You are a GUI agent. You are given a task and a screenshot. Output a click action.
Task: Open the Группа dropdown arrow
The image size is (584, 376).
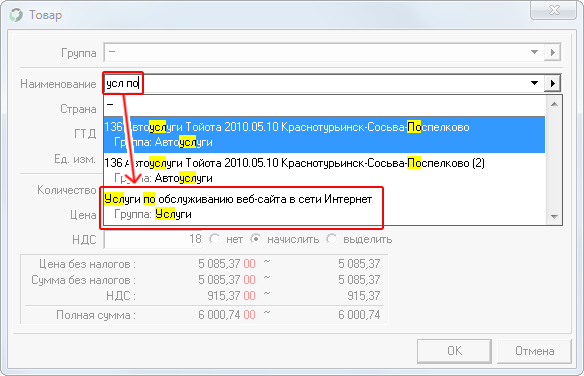(x=534, y=52)
